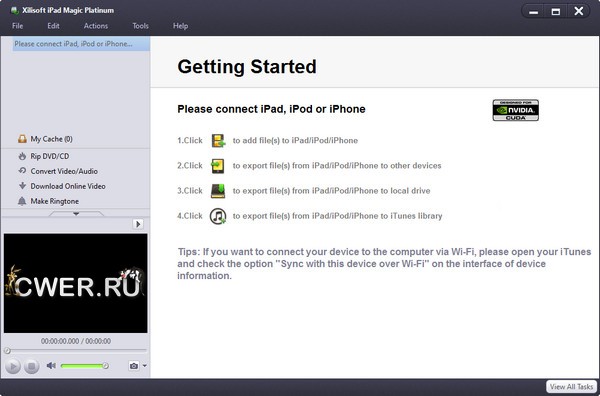
Task: Open Make Ringtone
Action: pos(54,201)
